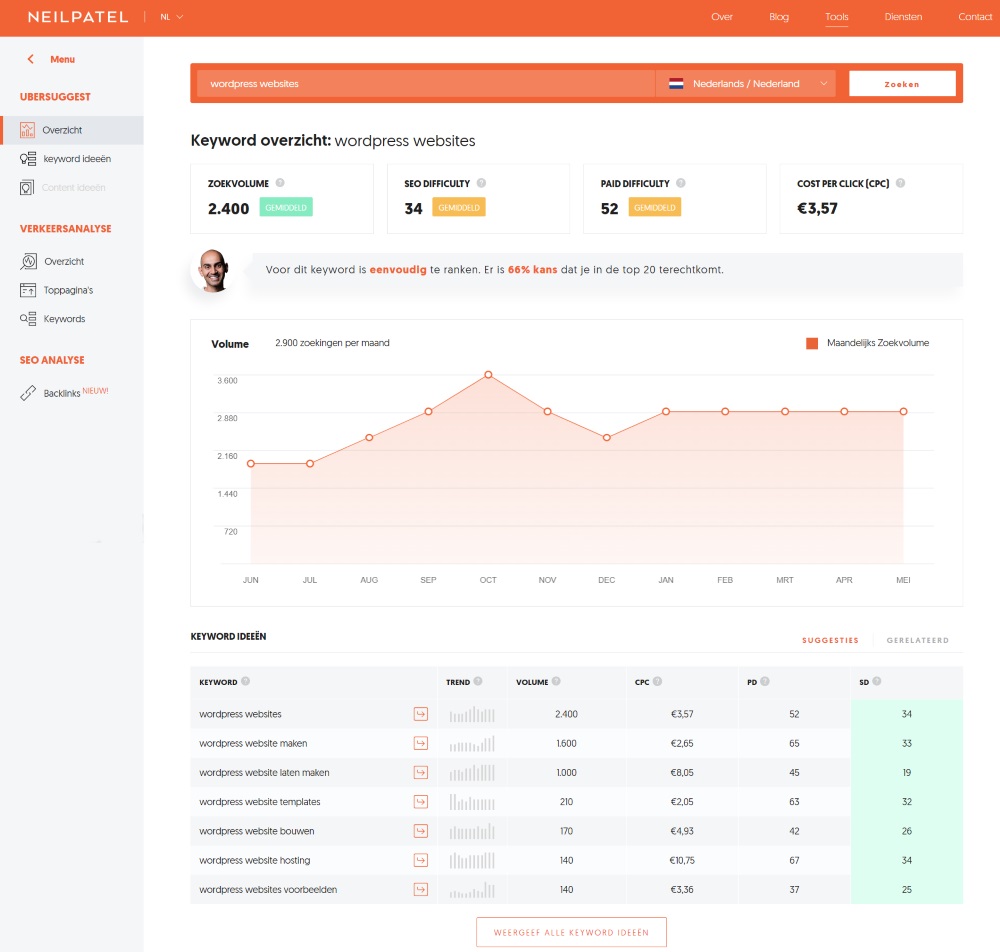Click the Neil Patel logo
The width and height of the screenshot is (1000, 952).
[x=78, y=17]
